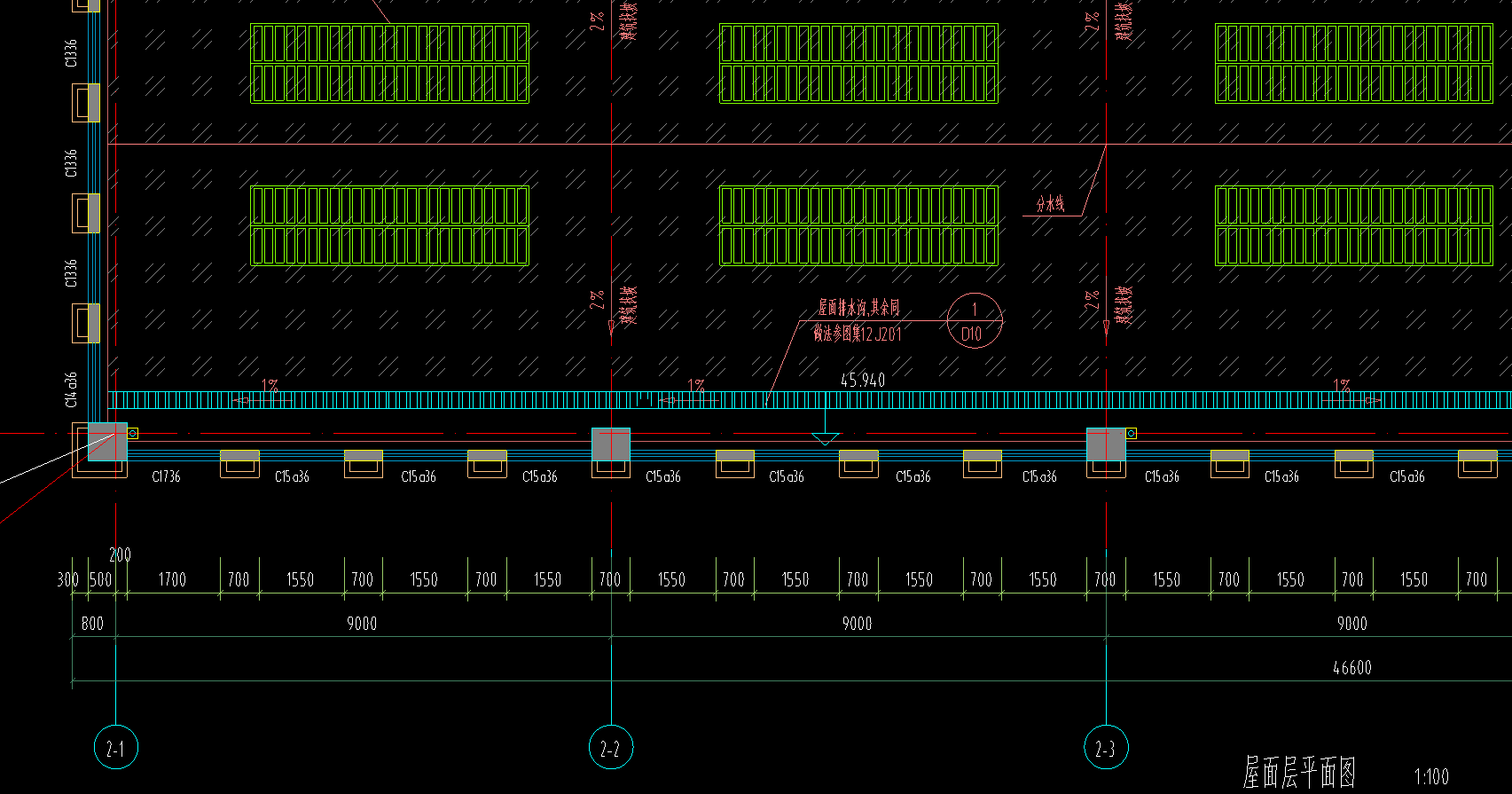This screenshot has height=794, width=1512.
Task: Click the C14a36 window label
Action: (x=71, y=389)
